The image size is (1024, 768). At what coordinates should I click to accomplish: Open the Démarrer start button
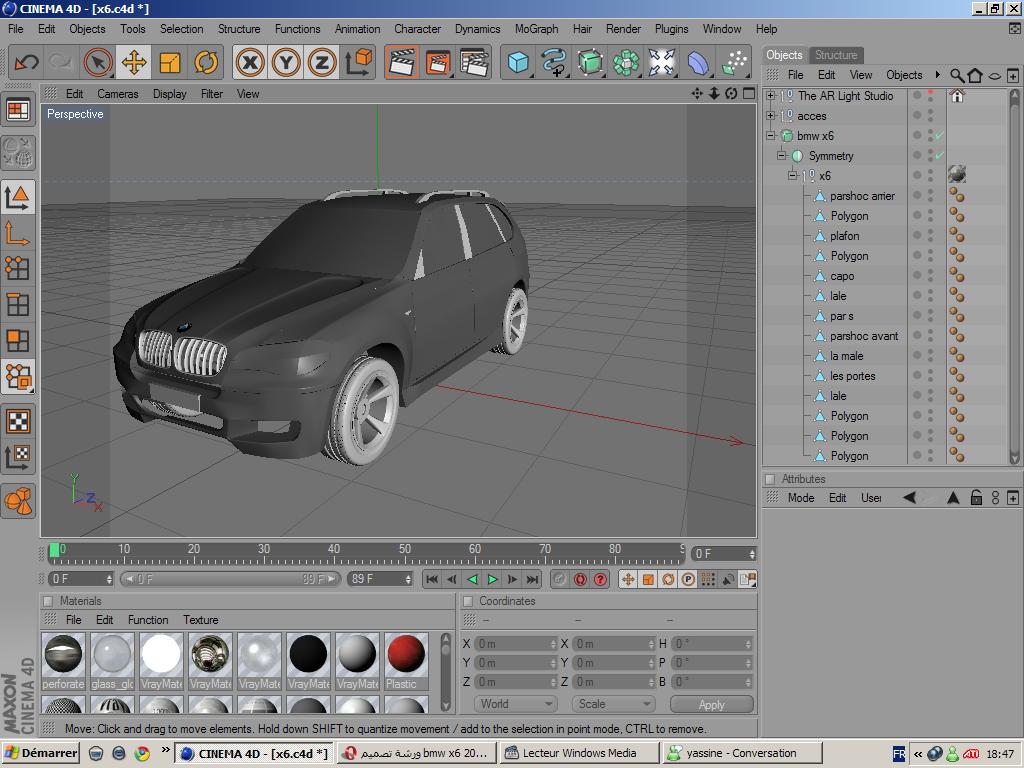(x=40, y=754)
